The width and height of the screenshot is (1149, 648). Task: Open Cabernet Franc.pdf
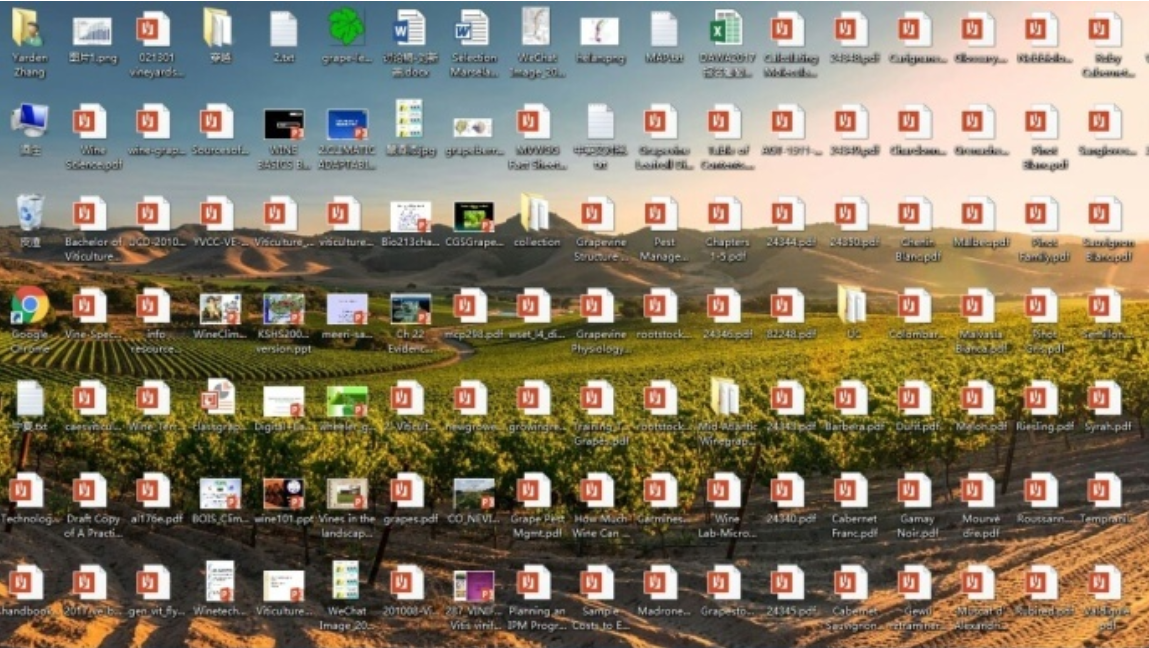[x=852, y=491]
